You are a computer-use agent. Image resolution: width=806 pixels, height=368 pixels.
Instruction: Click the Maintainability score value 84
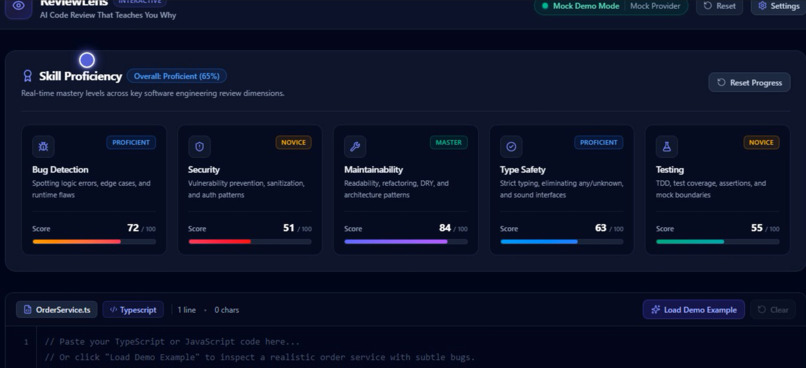click(445, 228)
